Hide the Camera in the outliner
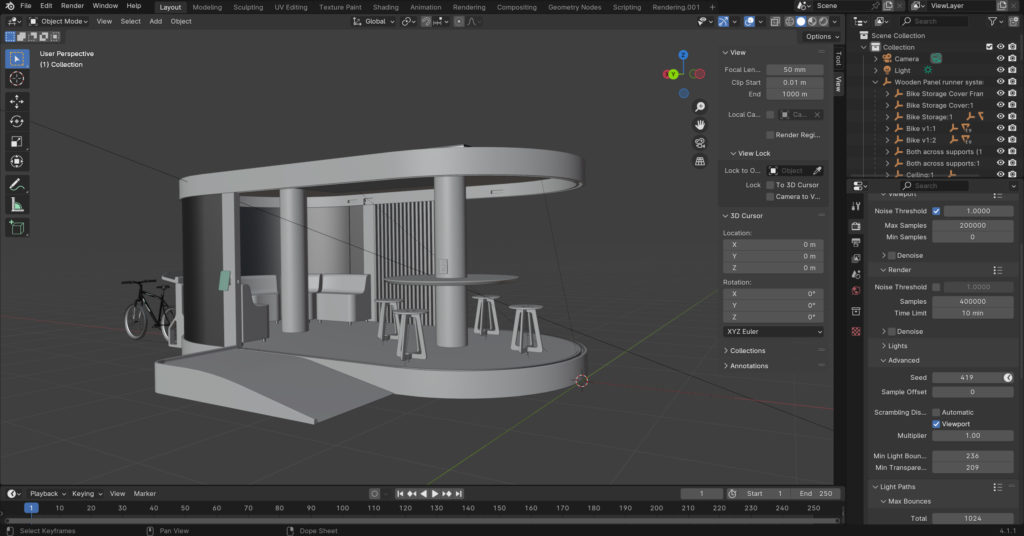 point(1000,59)
